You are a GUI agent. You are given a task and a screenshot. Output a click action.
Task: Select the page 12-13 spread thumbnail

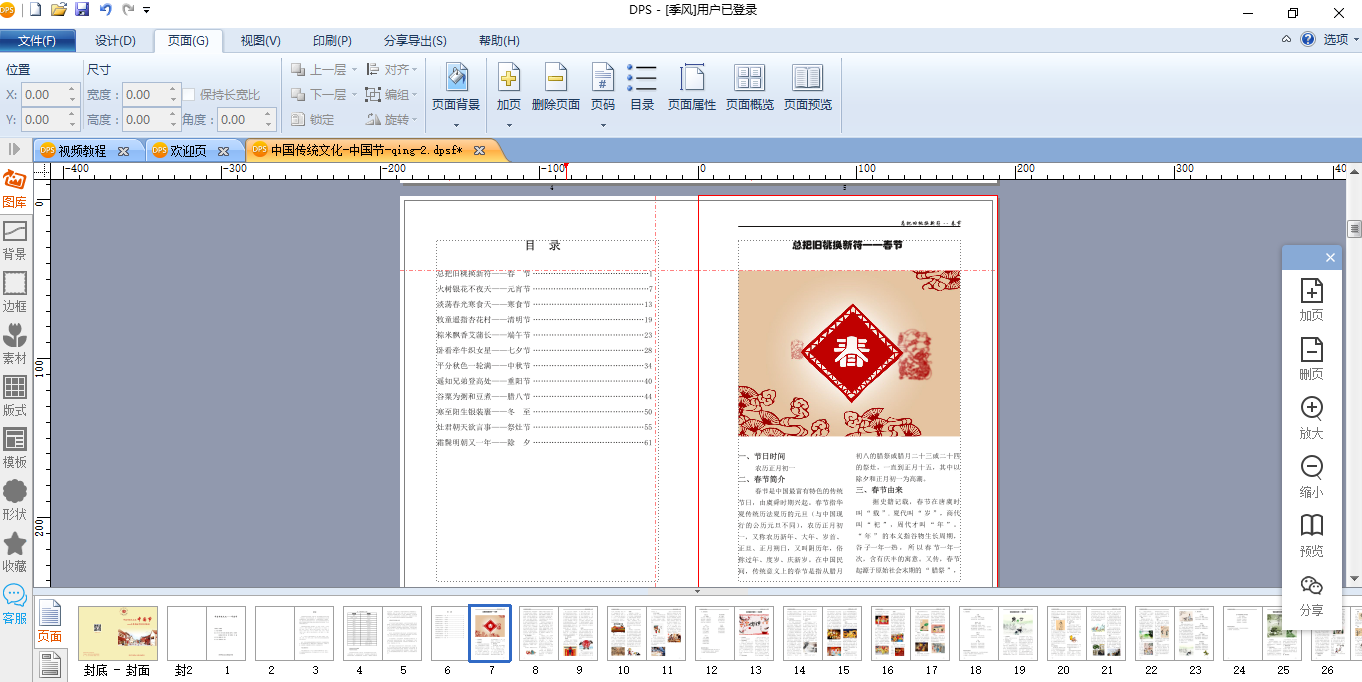[734, 633]
